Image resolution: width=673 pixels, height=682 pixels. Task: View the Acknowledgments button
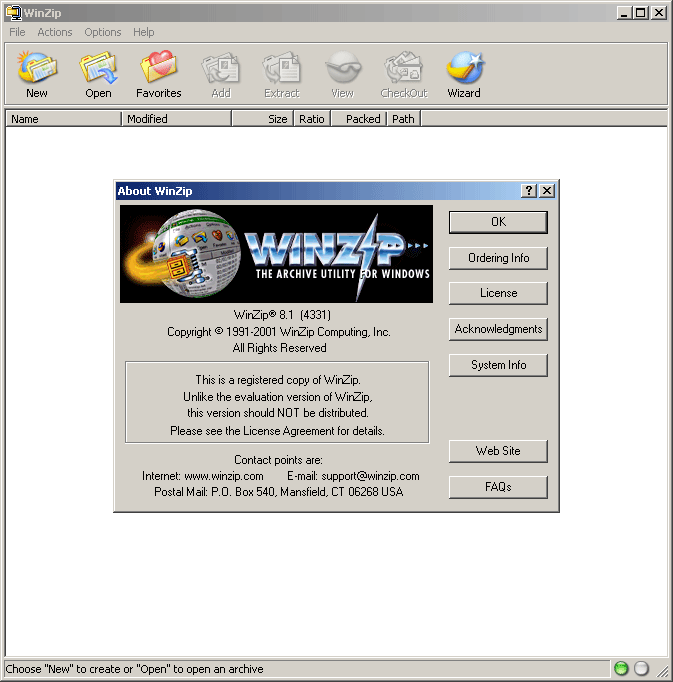pyautogui.click(x=498, y=329)
